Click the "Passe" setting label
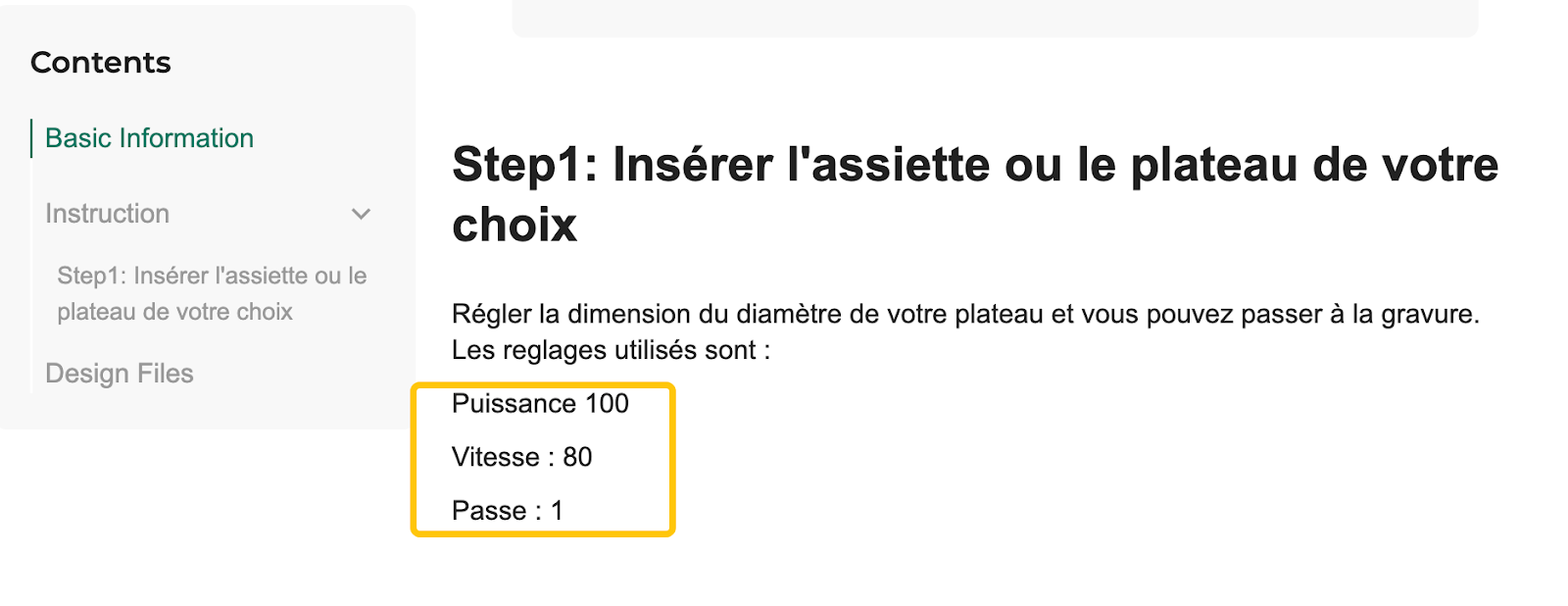This screenshot has height=606, width=1568. [x=489, y=511]
